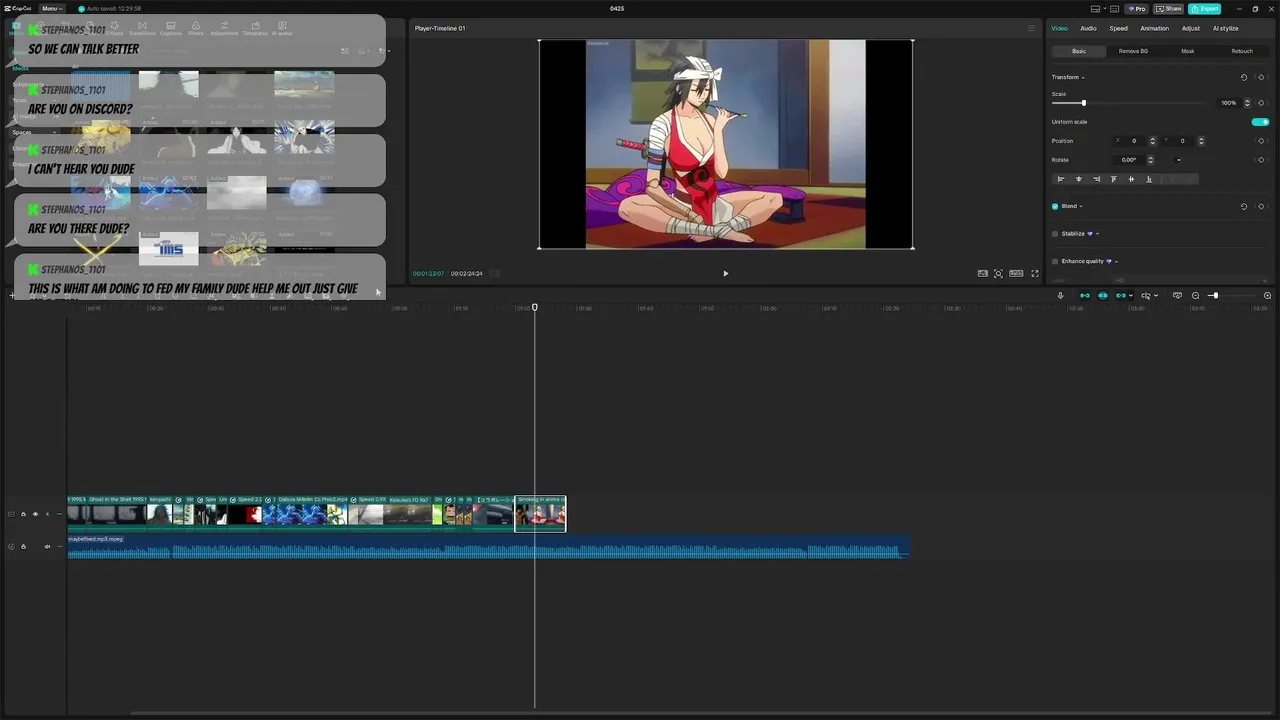1280x720 pixels.
Task: Play the video in the player
Action: (726, 273)
